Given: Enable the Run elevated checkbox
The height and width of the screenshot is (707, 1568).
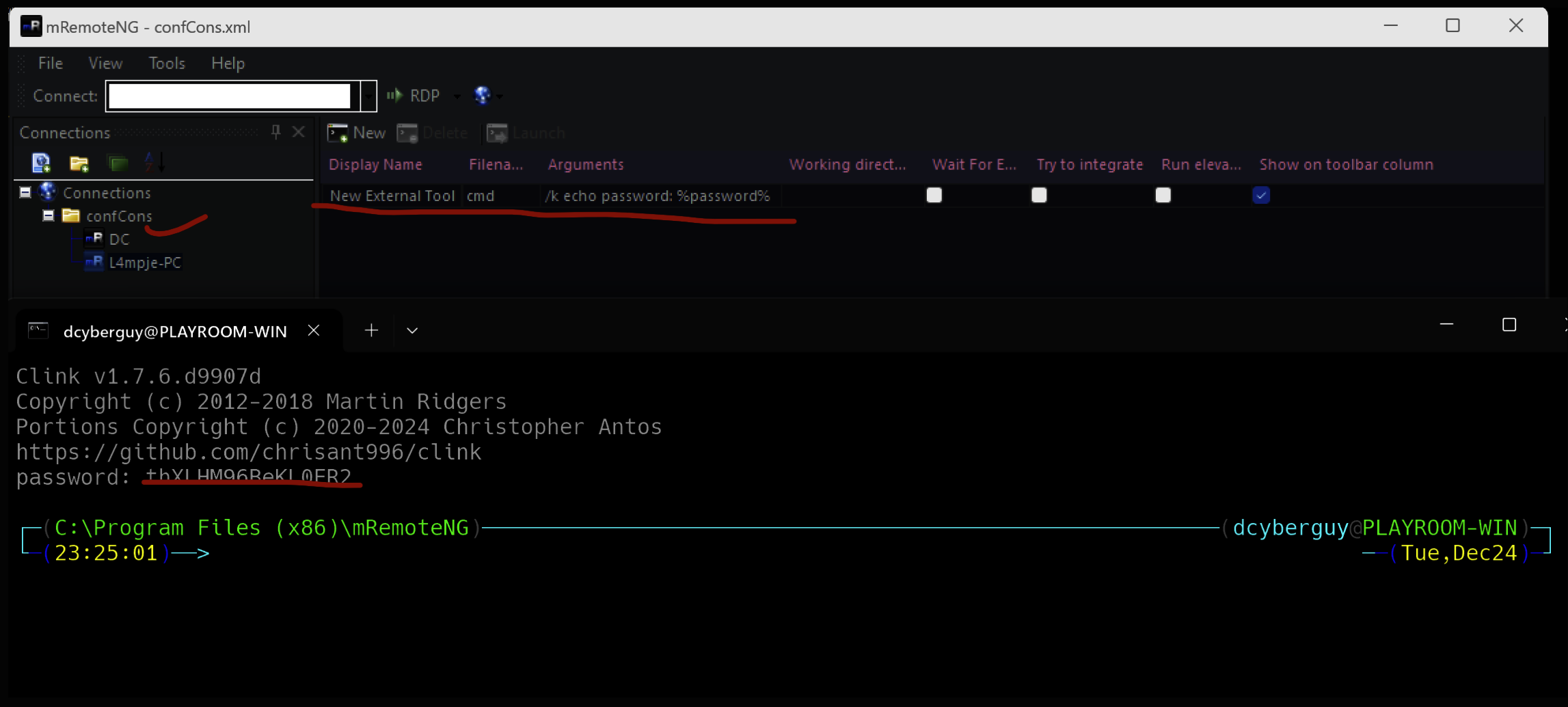Looking at the screenshot, I should pyautogui.click(x=1163, y=196).
